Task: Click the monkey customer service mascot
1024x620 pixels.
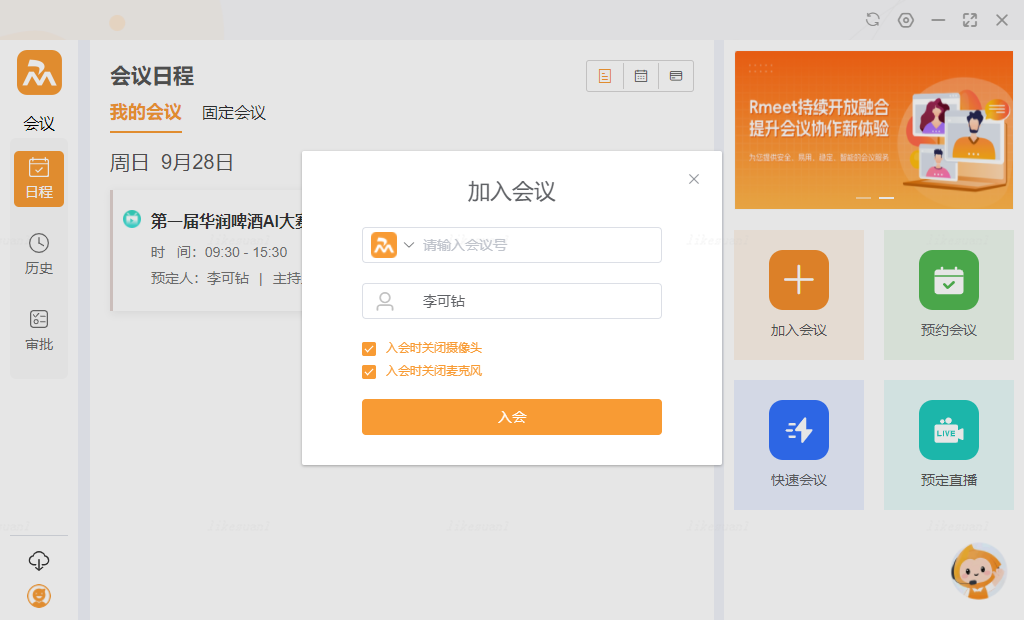Action: pos(977,571)
